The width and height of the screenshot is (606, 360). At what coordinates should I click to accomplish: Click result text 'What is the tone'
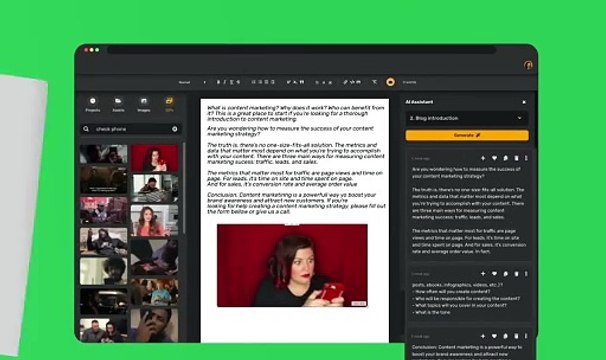[431, 312]
